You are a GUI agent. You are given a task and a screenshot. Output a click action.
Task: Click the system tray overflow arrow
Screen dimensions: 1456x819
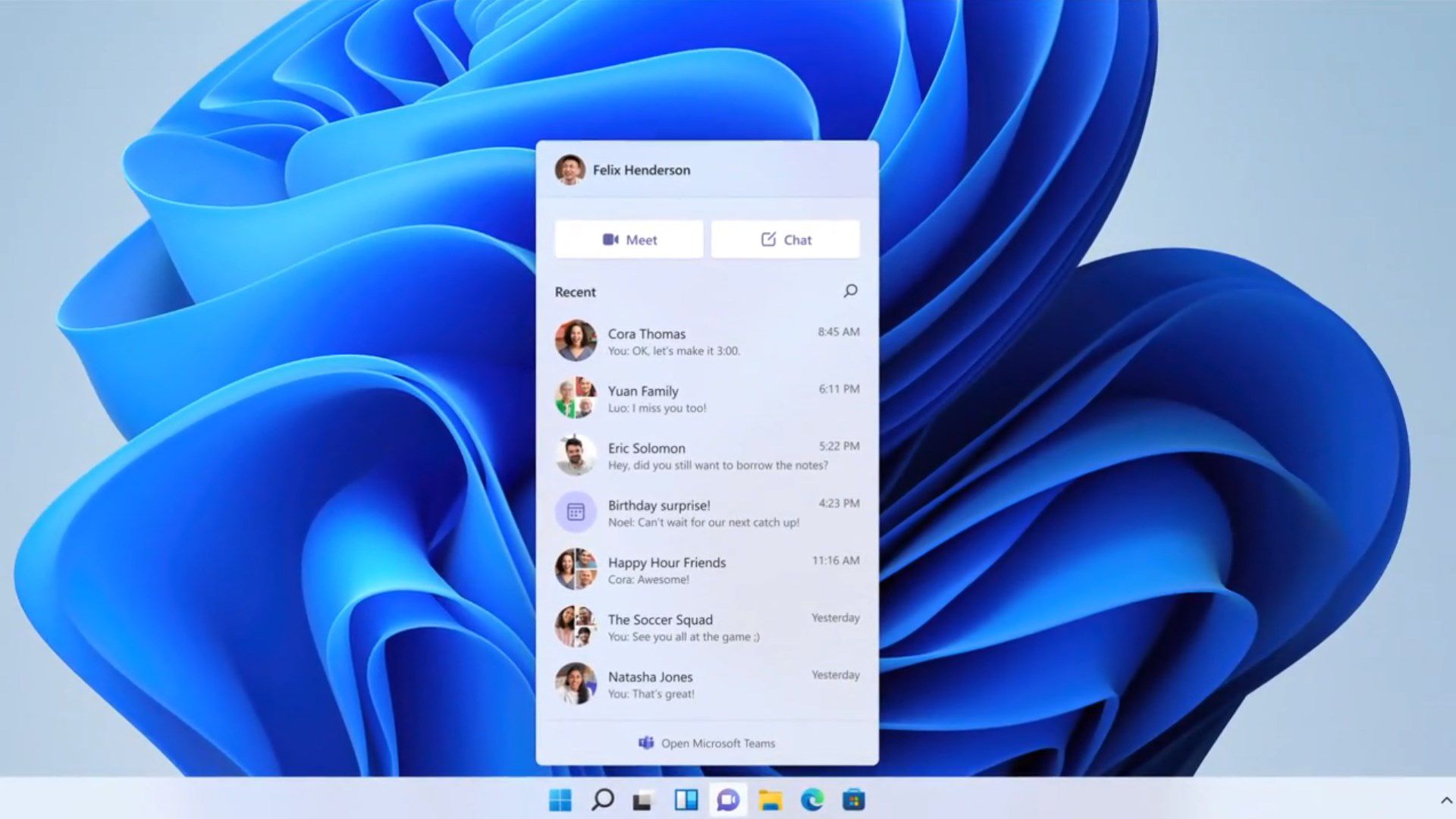point(1446,800)
